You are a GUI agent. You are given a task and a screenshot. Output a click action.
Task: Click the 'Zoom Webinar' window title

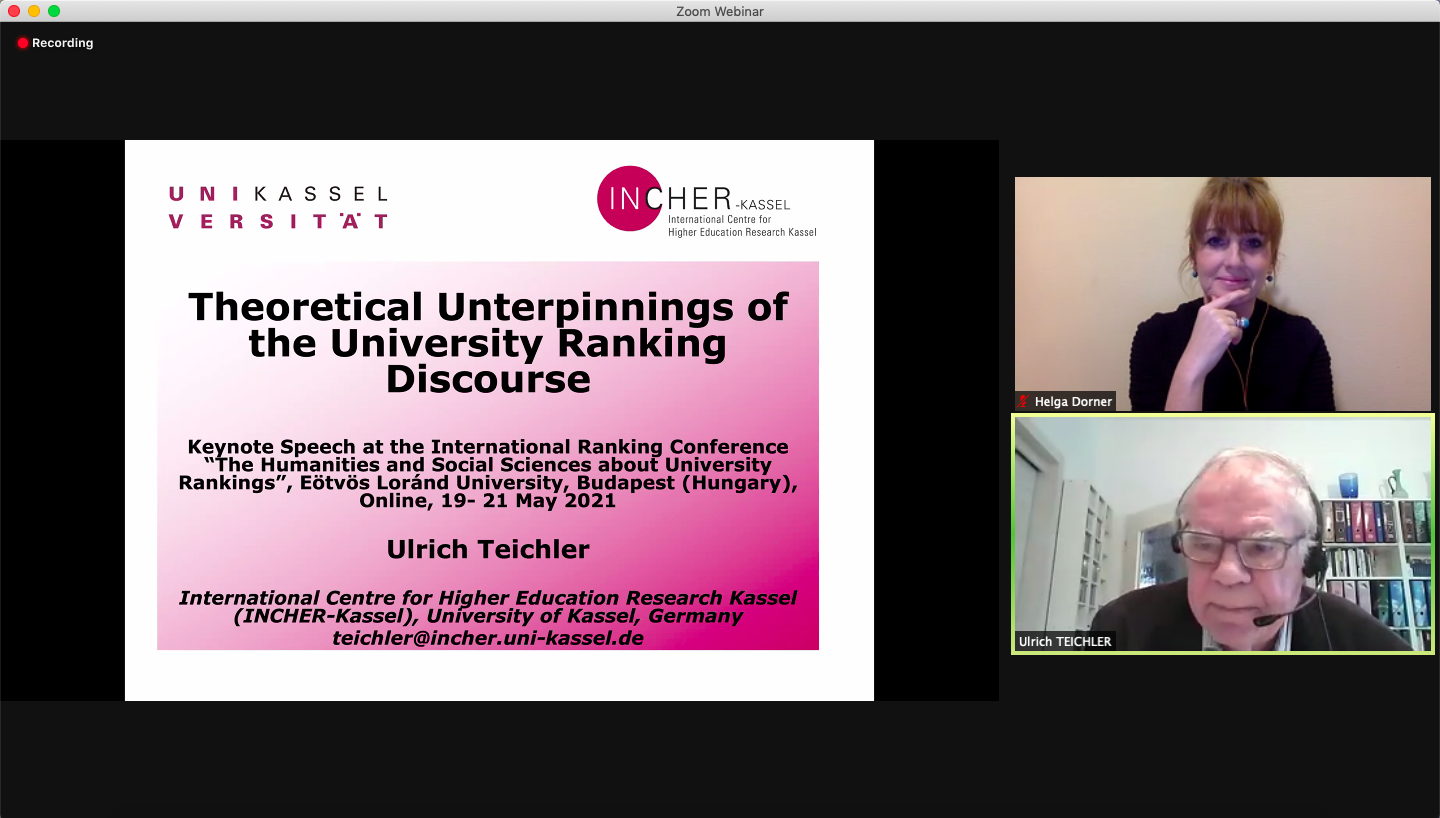pos(719,11)
